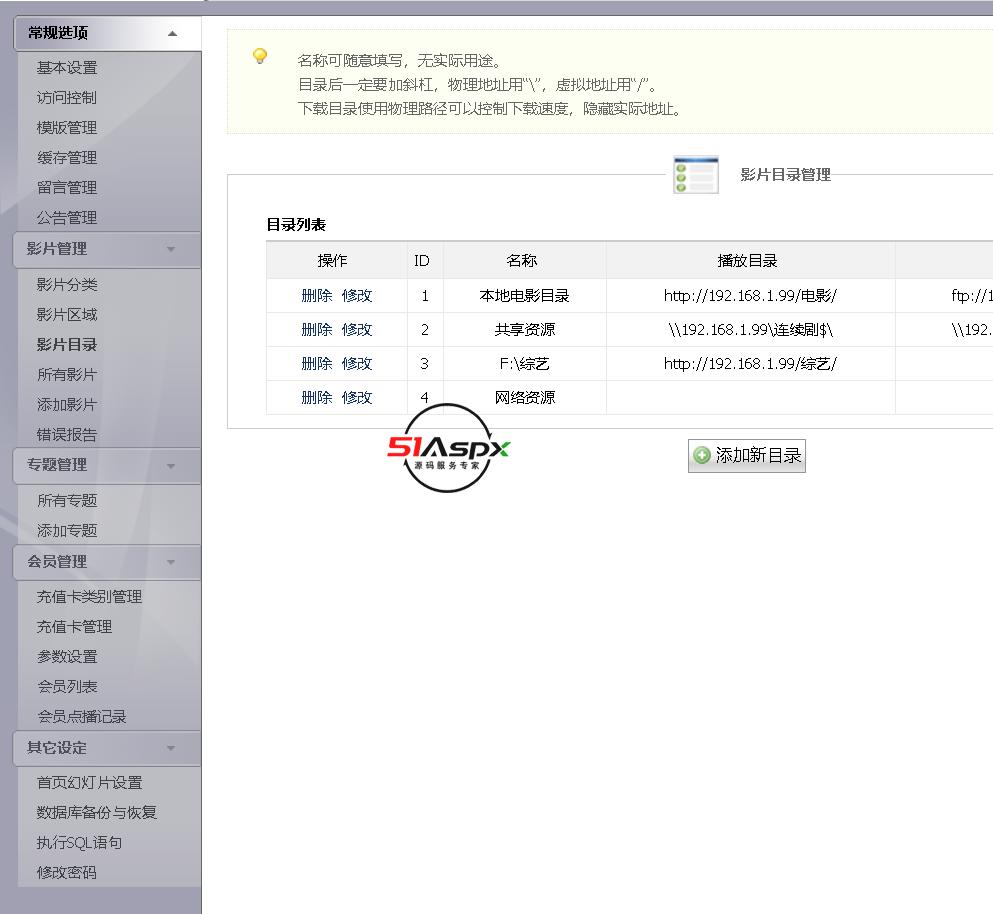This screenshot has height=914, width=993.
Task: Open 执行SQL语句 page
Action: [79, 843]
